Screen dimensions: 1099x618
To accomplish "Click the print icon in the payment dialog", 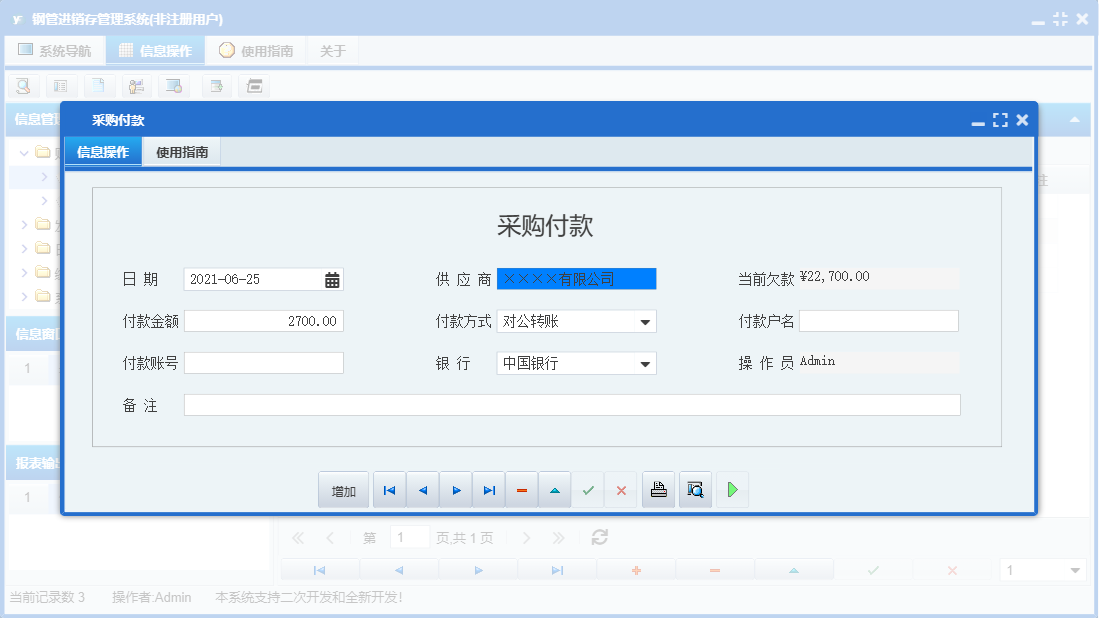I will tap(658, 489).
